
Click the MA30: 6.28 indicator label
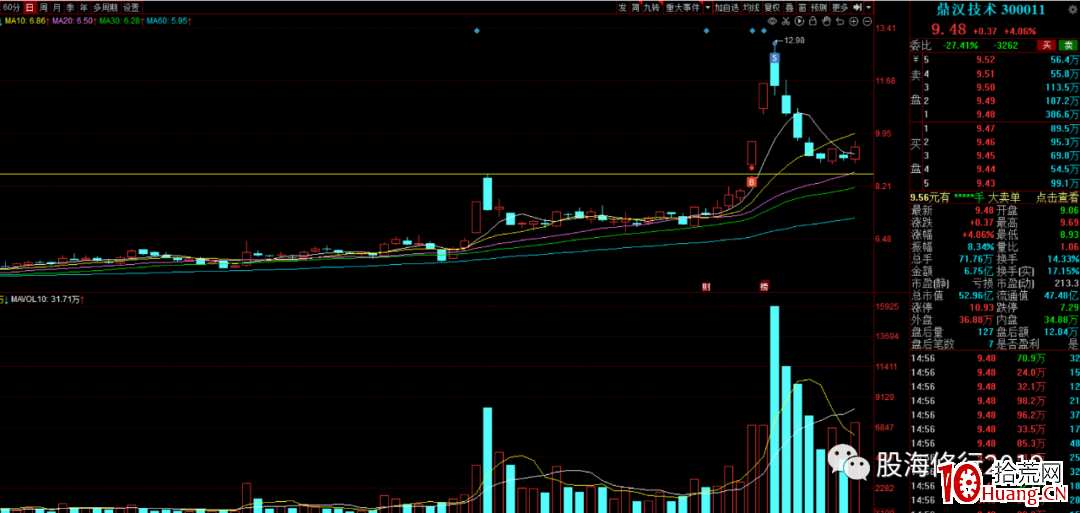(121, 21)
